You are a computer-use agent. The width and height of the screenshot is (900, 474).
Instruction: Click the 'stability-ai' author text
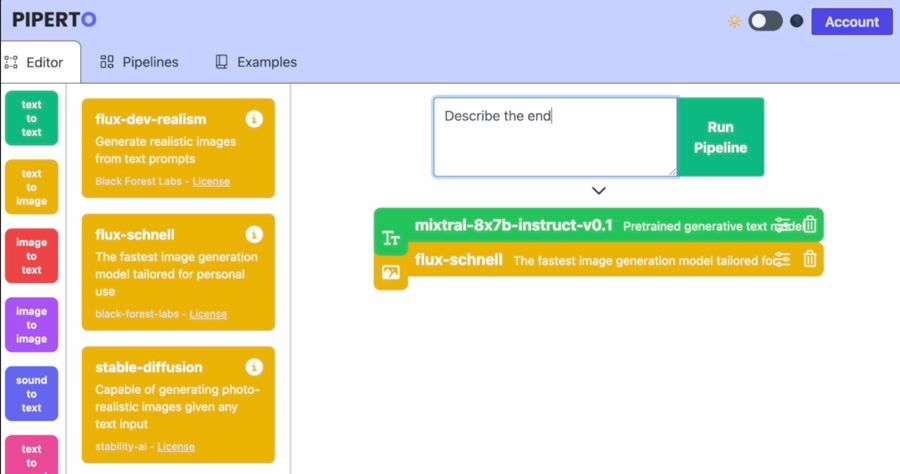121,446
